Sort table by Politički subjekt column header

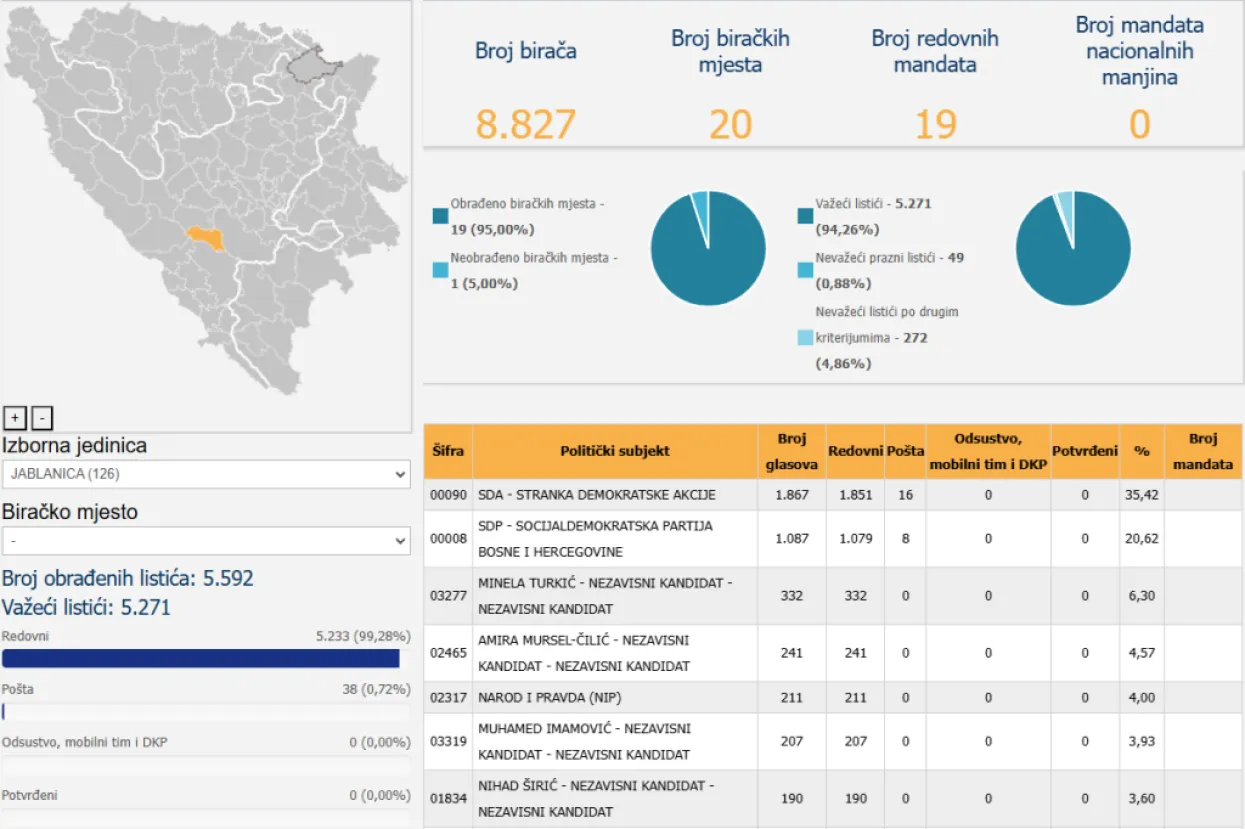tap(615, 451)
